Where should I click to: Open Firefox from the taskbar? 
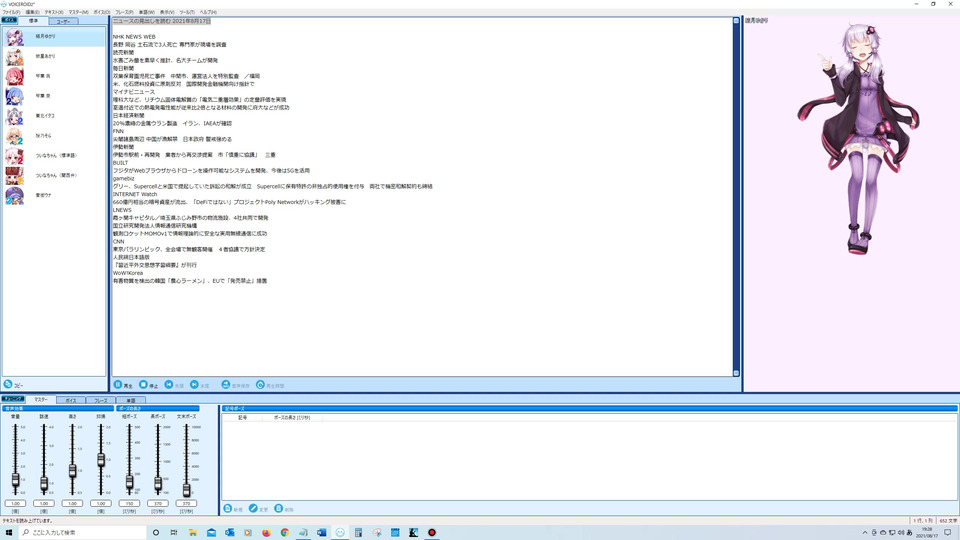coord(266,533)
